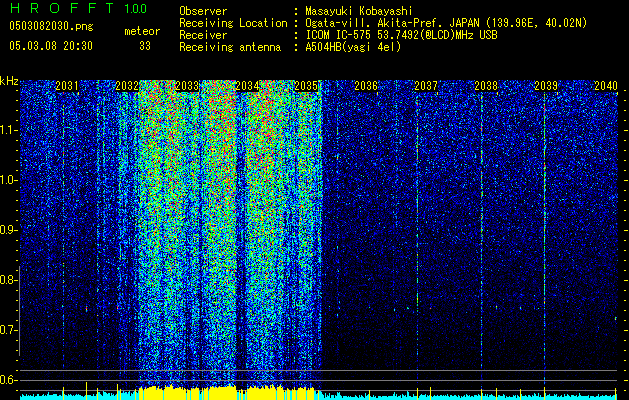Image resolution: width=629 pixels, height=400 pixels.
Task: Click the 1.0 frequency axis label
Action: (x=8, y=180)
